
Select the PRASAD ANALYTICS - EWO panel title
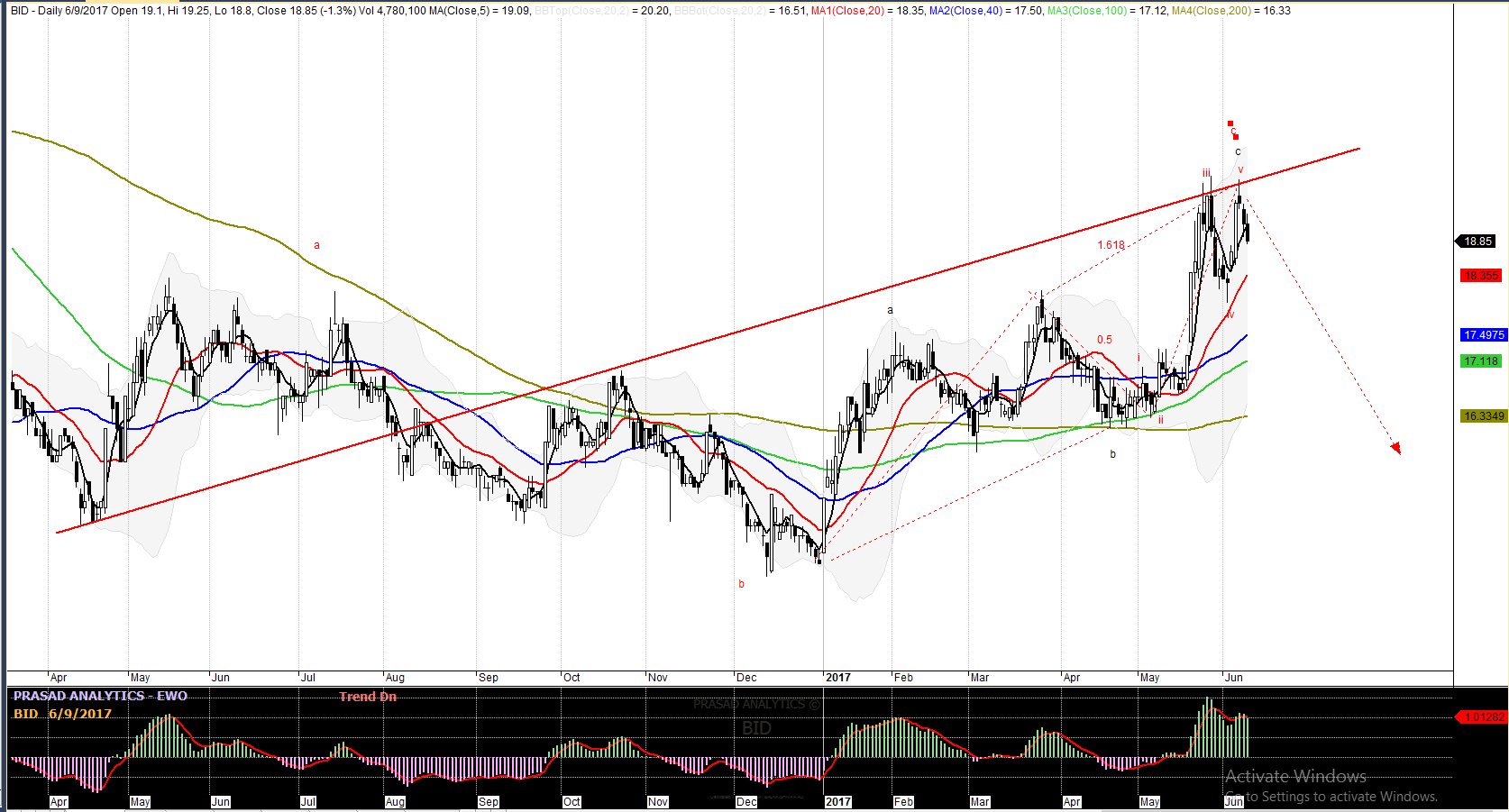click(100, 696)
